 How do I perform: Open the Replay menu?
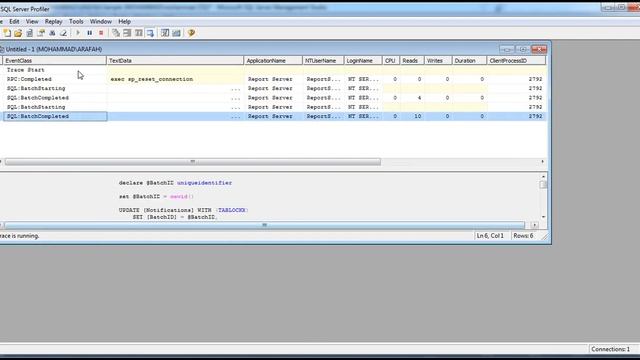pos(53,22)
